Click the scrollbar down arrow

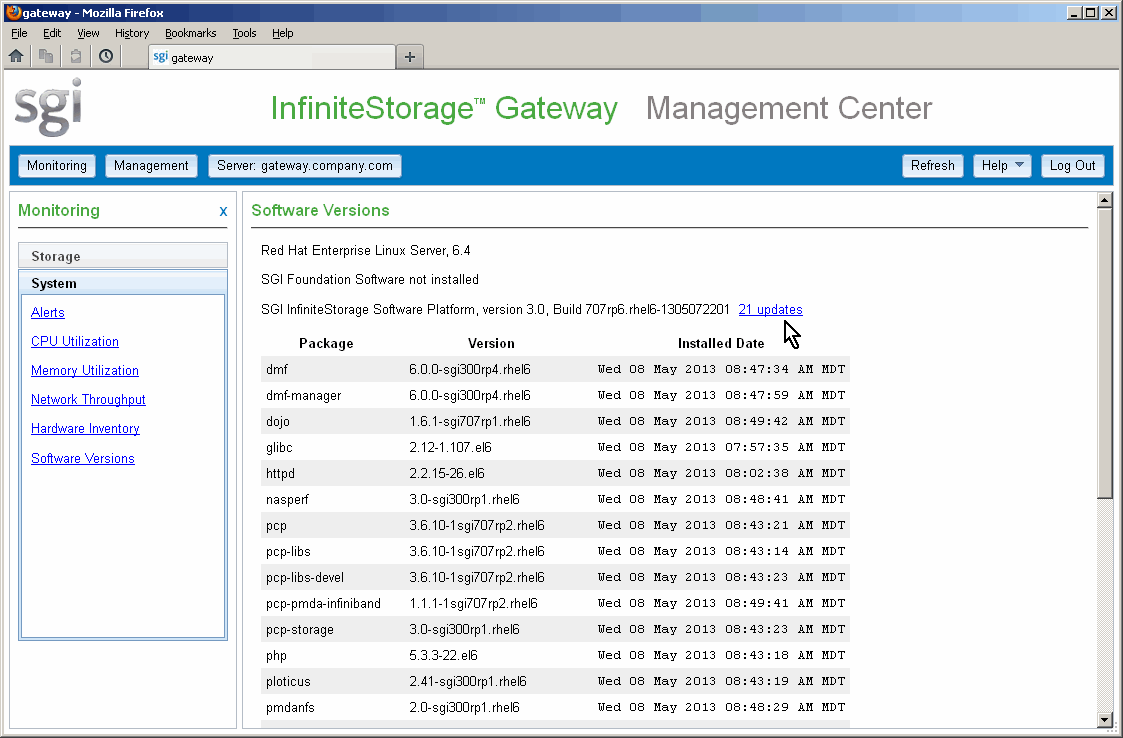coord(1104,720)
